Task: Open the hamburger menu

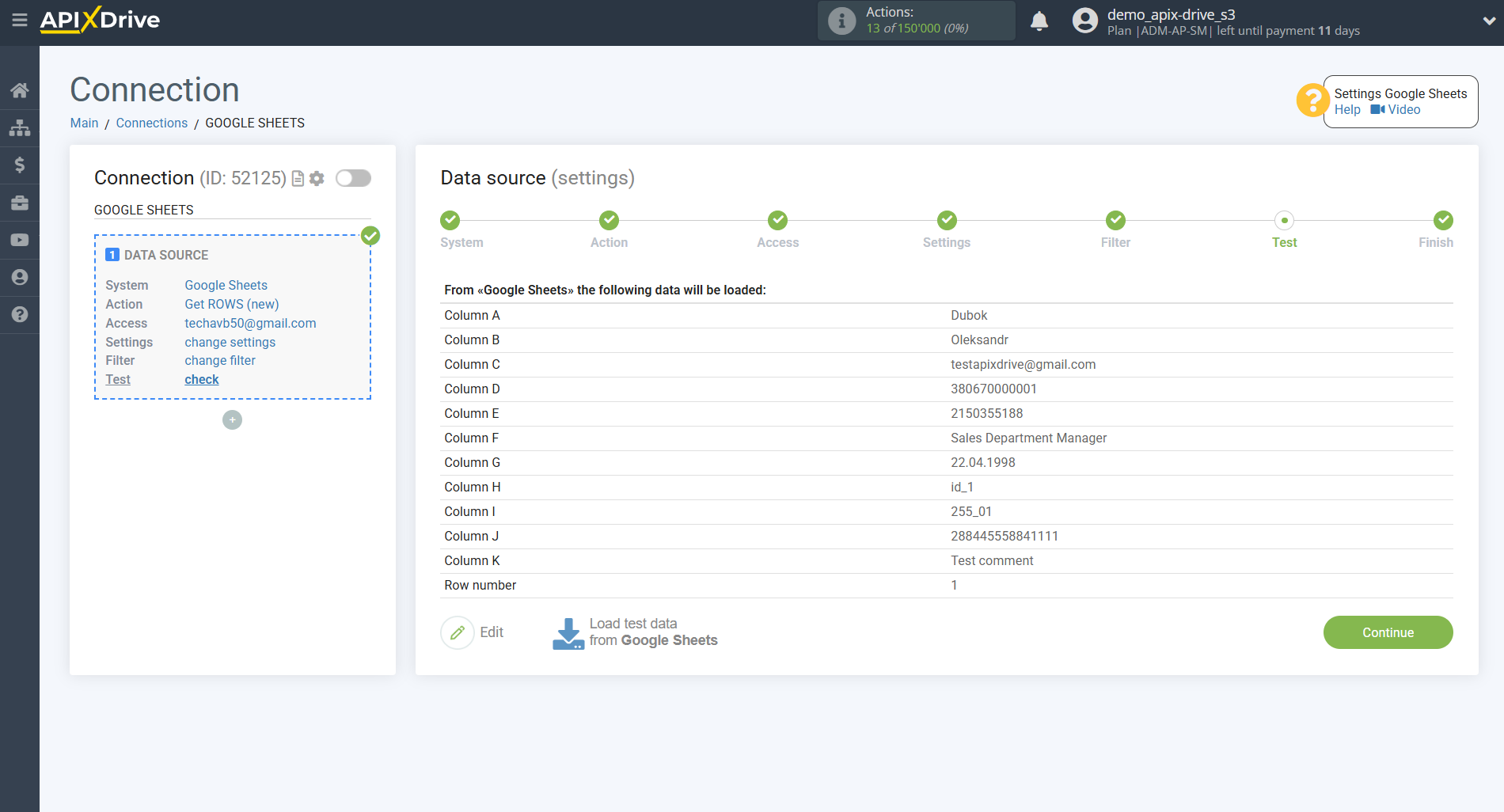Action: point(20,20)
